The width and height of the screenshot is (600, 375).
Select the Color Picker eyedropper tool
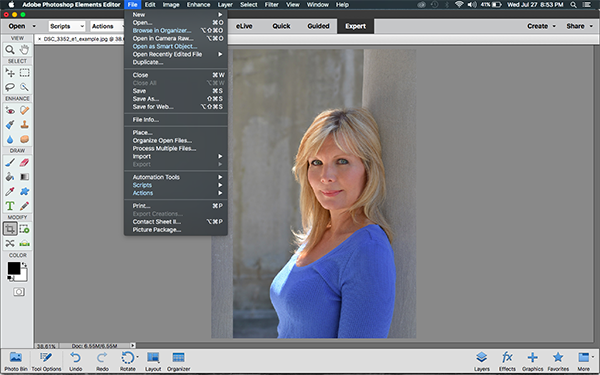pyautogui.click(x=10, y=191)
